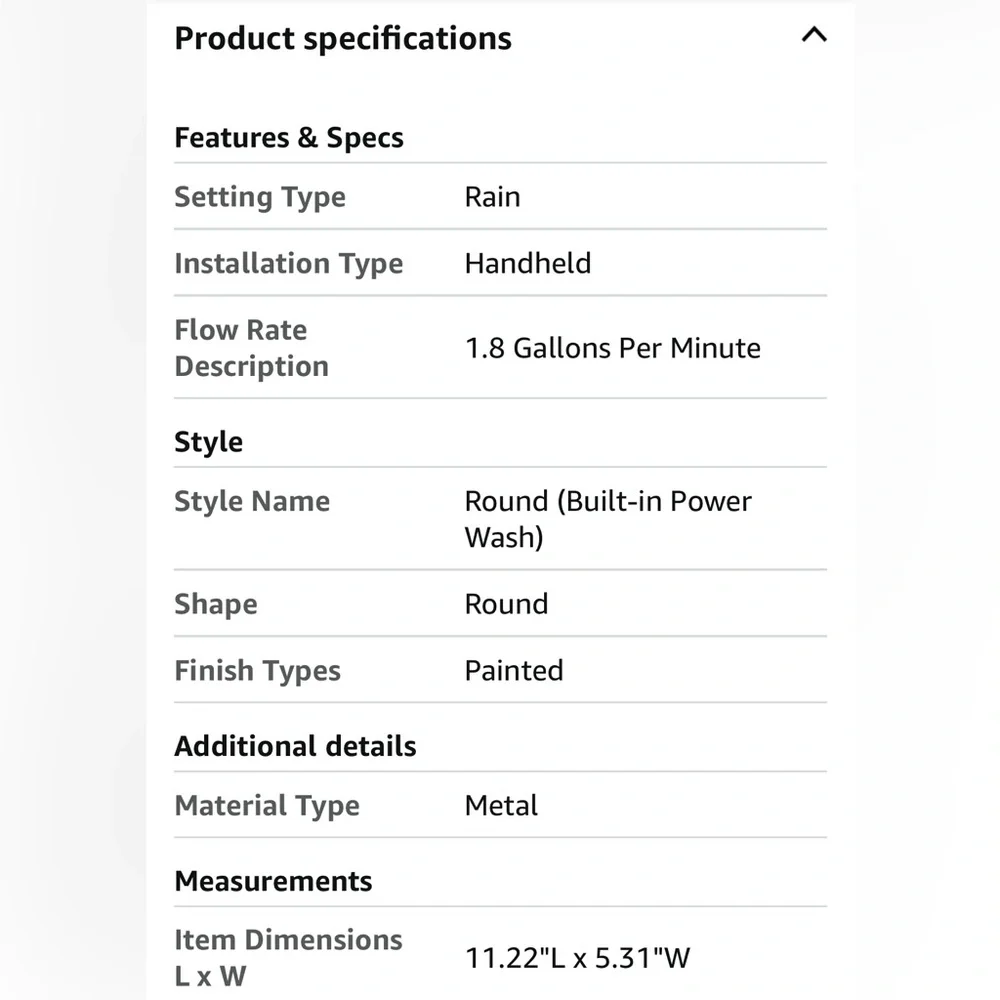Click the Product specifications heading
1000x1000 pixels.
(x=343, y=38)
